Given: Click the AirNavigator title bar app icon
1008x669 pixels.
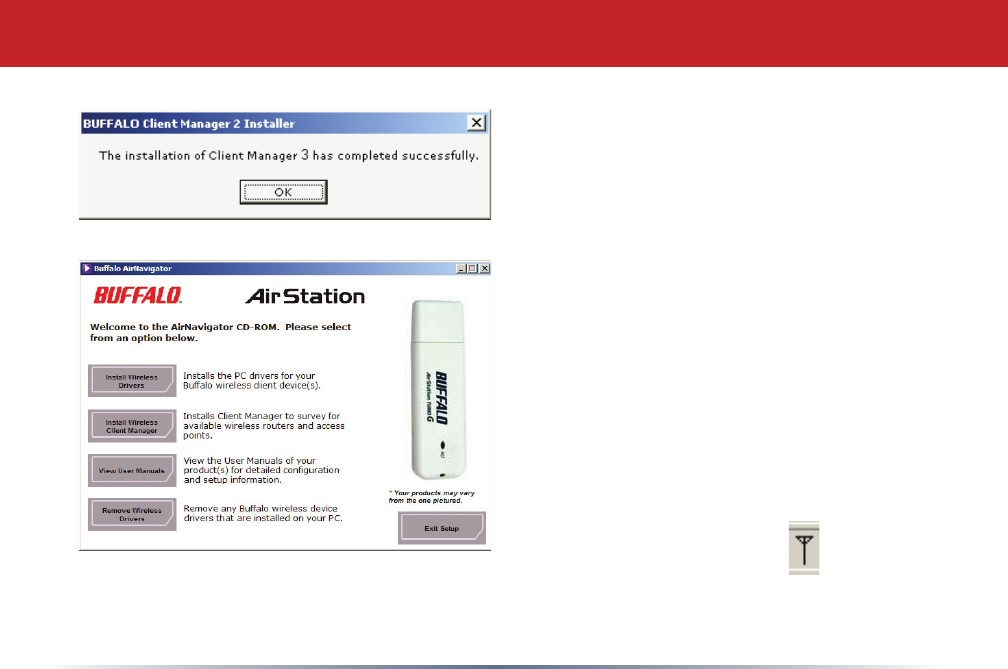Looking at the screenshot, I should tap(87, 269).
